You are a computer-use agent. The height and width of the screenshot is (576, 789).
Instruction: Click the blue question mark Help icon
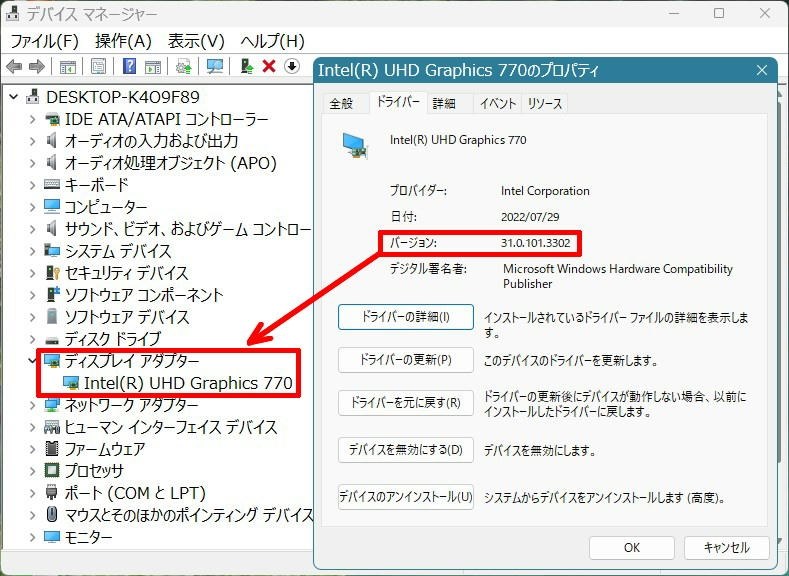coord(129,66)
